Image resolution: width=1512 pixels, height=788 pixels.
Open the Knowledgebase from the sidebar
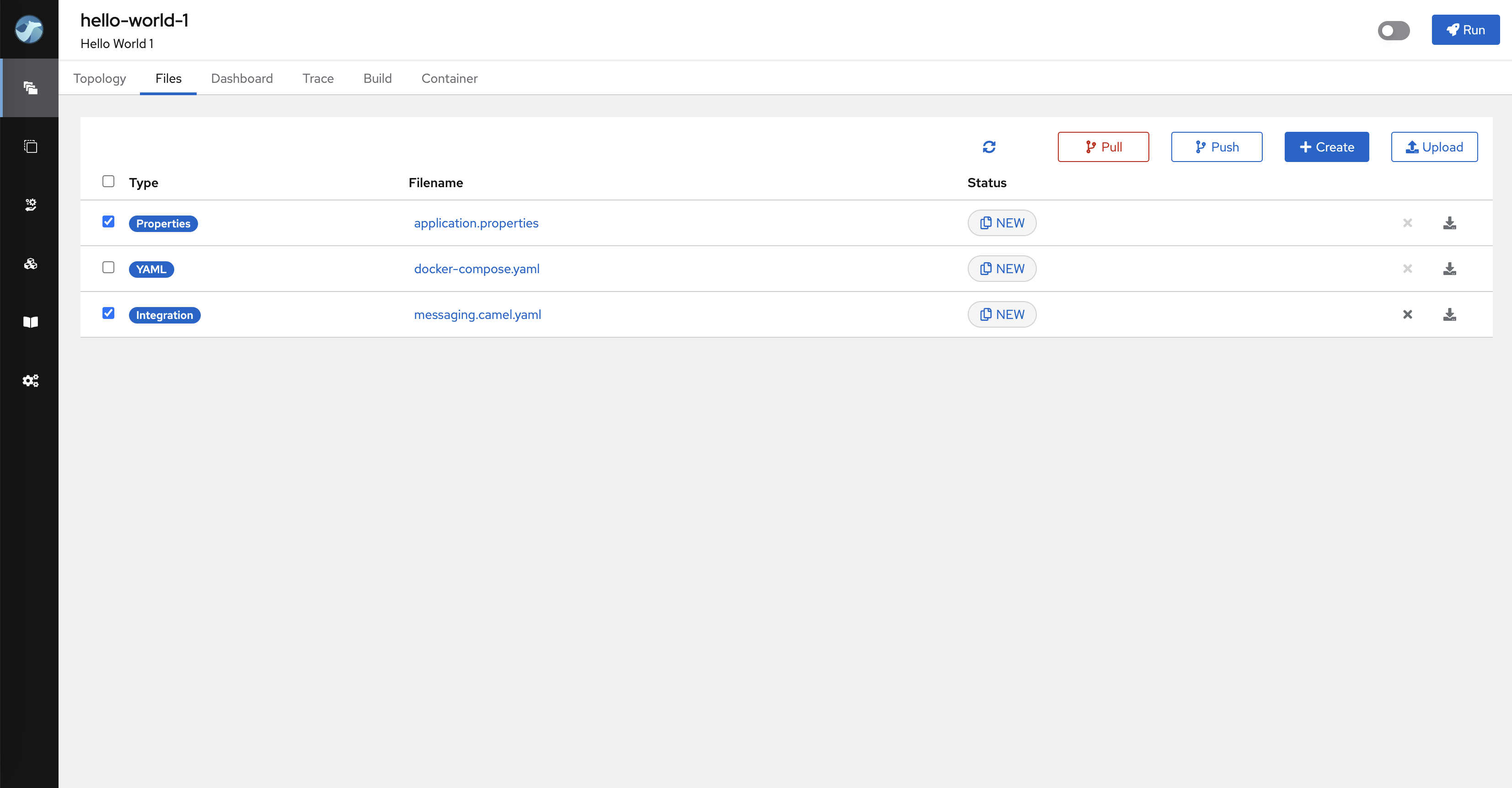pos(30,321)
